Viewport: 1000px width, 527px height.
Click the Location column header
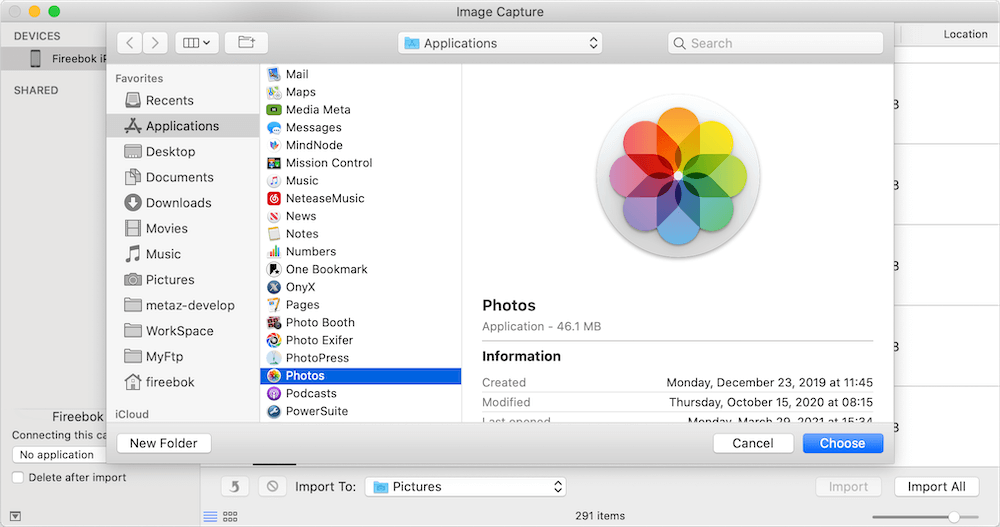[965, 34]
